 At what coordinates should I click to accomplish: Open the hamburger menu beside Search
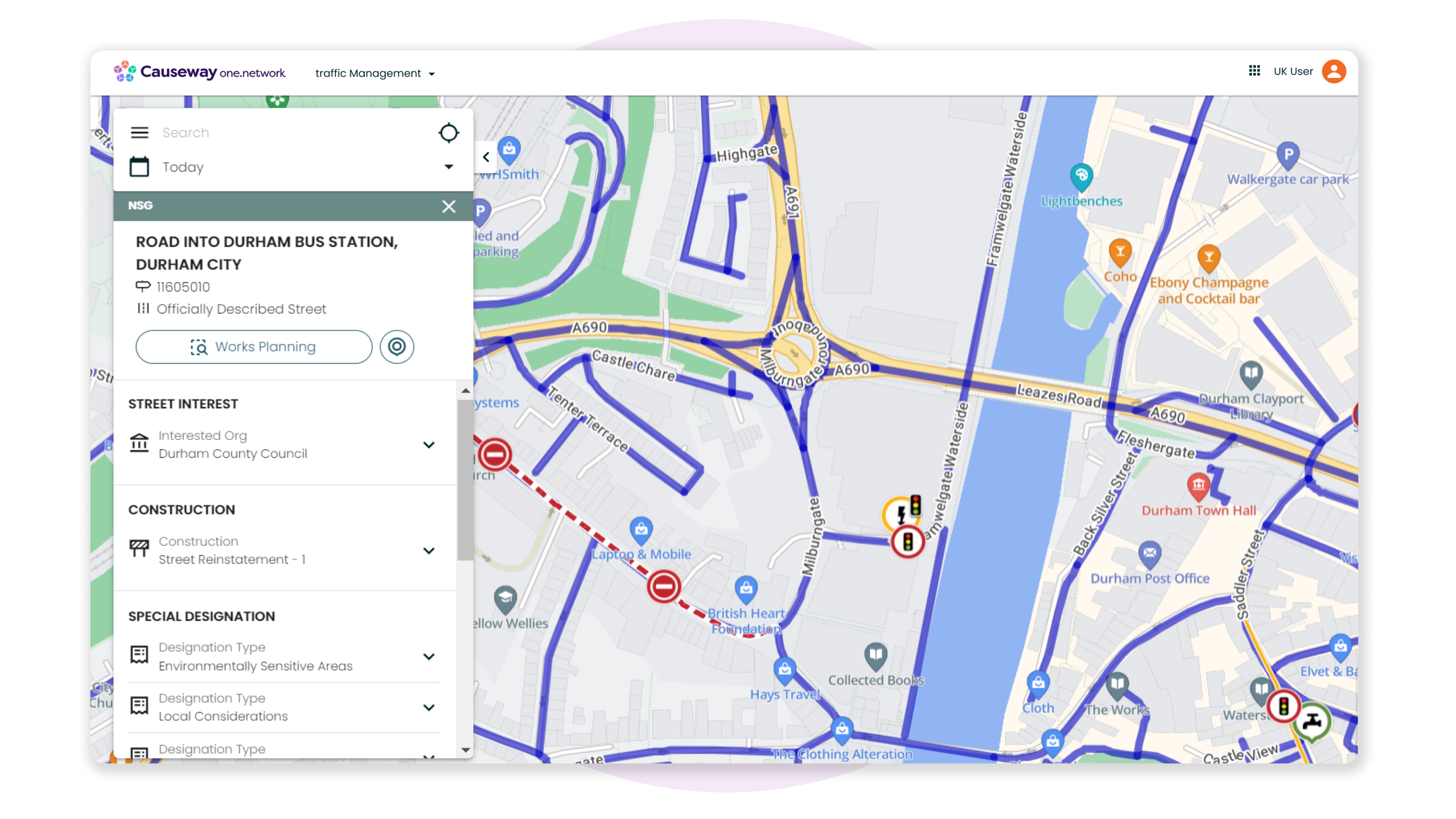coord(139,132)
